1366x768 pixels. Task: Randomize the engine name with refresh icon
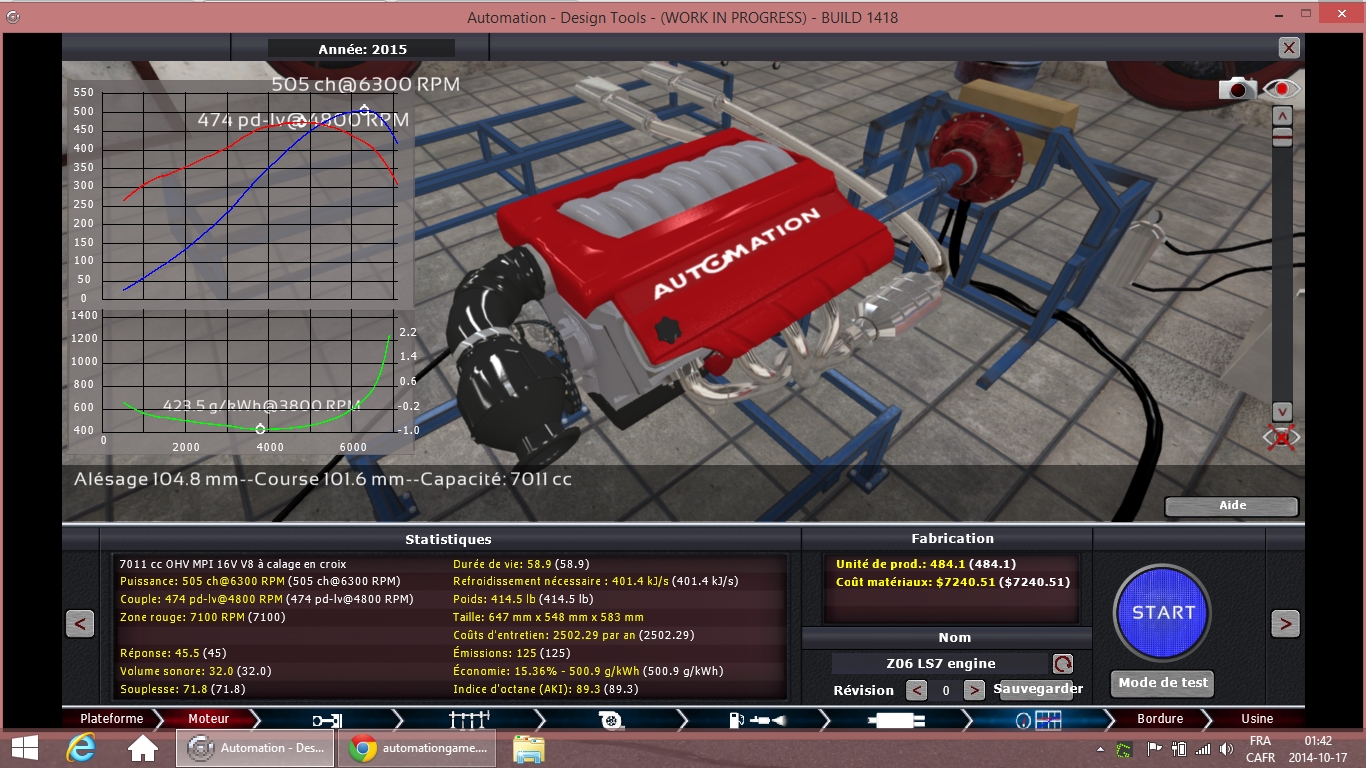(x=1062, y=663)
